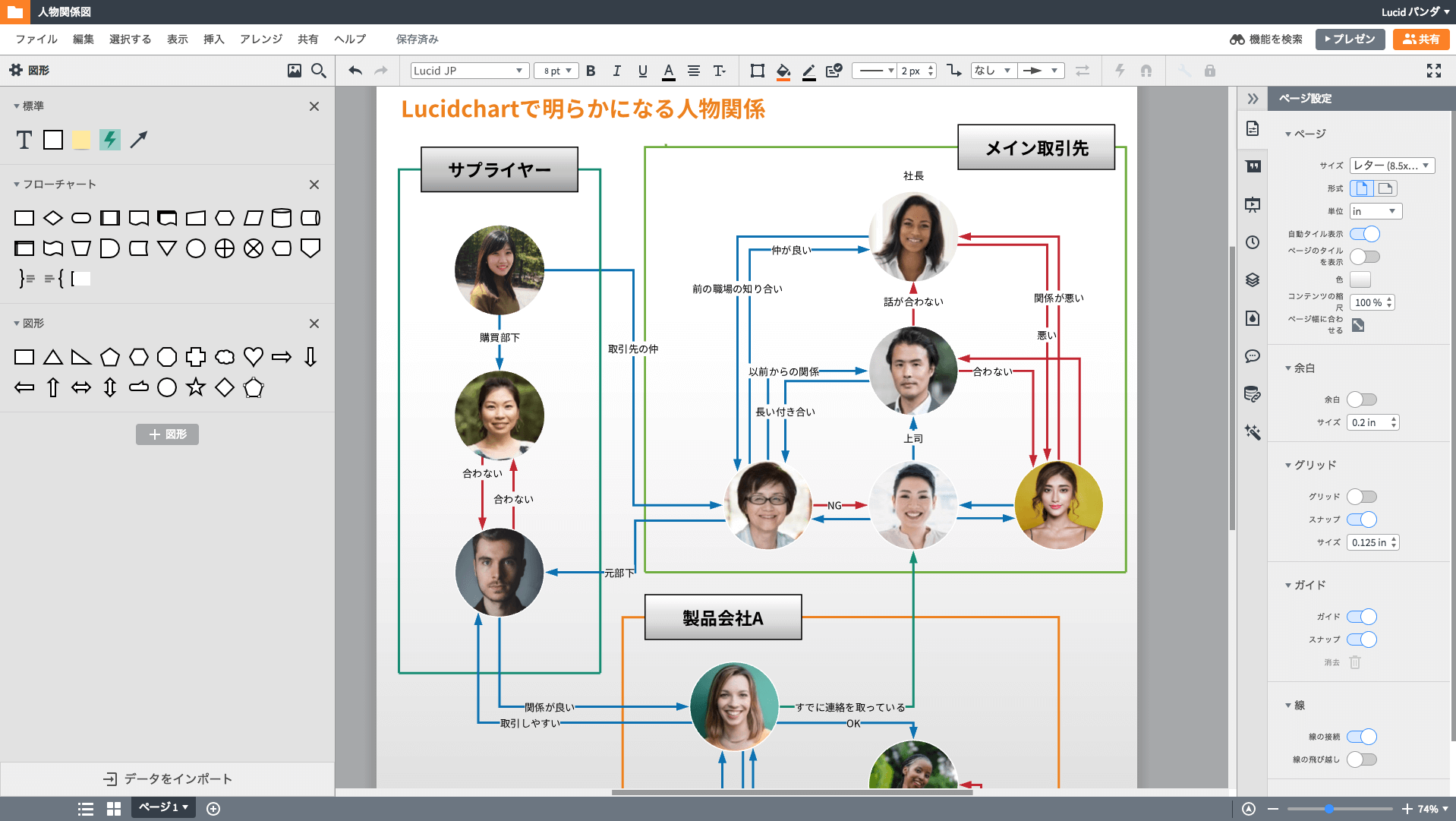Toggle bold text formatting
This screenshot has width=1456, height=821.
click(591, 71)
